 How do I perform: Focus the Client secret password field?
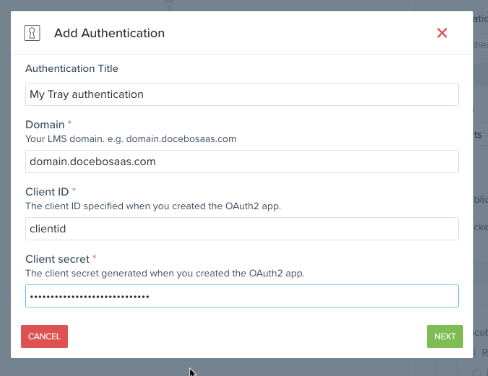[x=242, y=296]
